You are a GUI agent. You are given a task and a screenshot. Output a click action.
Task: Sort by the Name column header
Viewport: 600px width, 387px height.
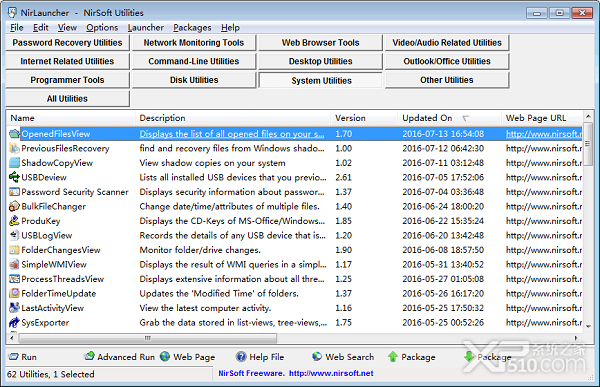tap(71, 118)
